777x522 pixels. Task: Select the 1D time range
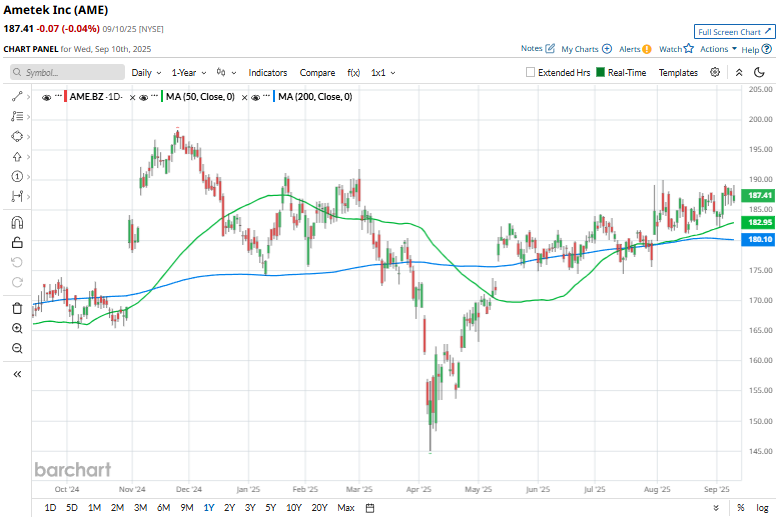tap(50, 508)
